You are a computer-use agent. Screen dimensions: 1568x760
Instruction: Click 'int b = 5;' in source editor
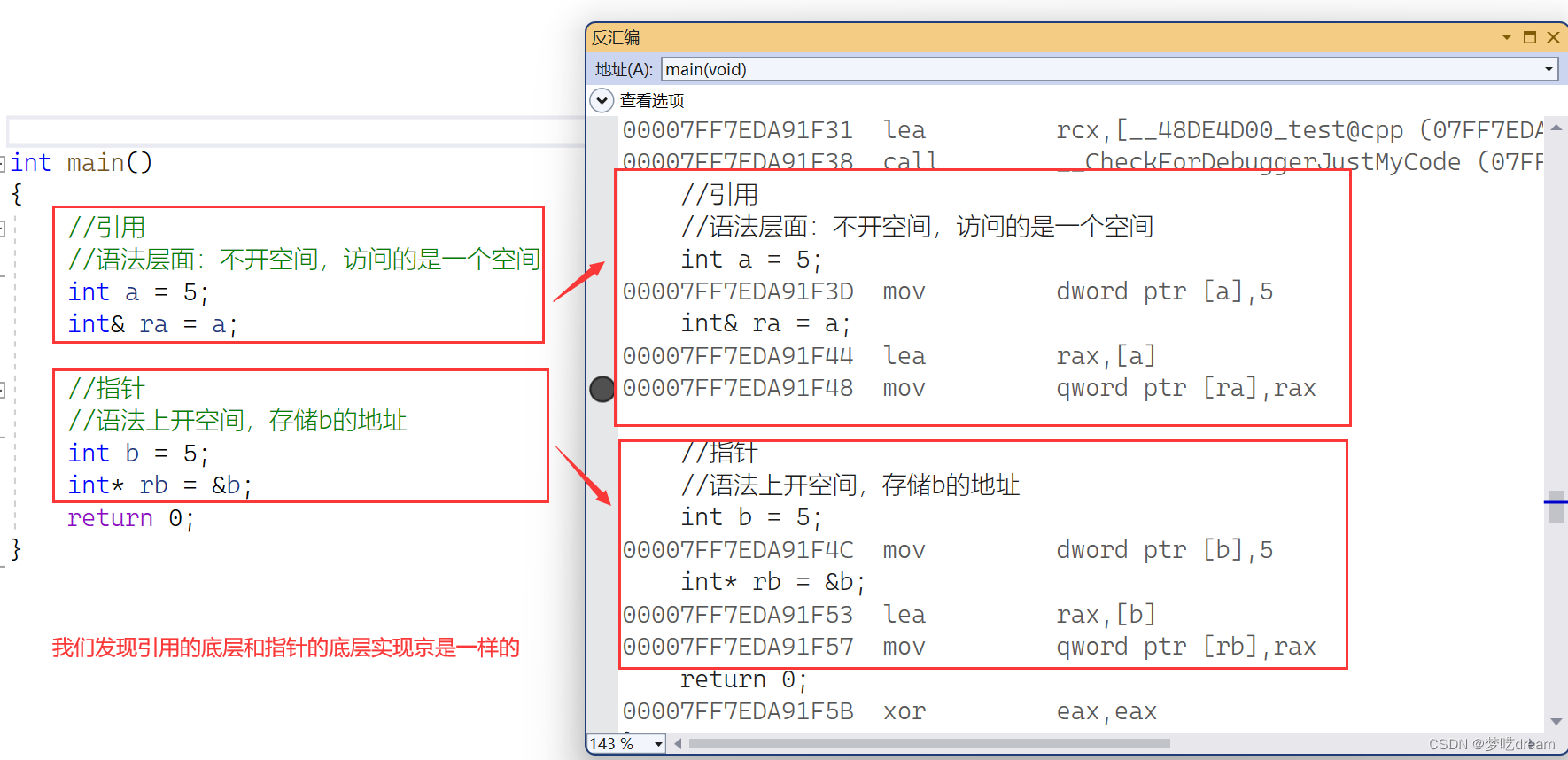[138, 454]
